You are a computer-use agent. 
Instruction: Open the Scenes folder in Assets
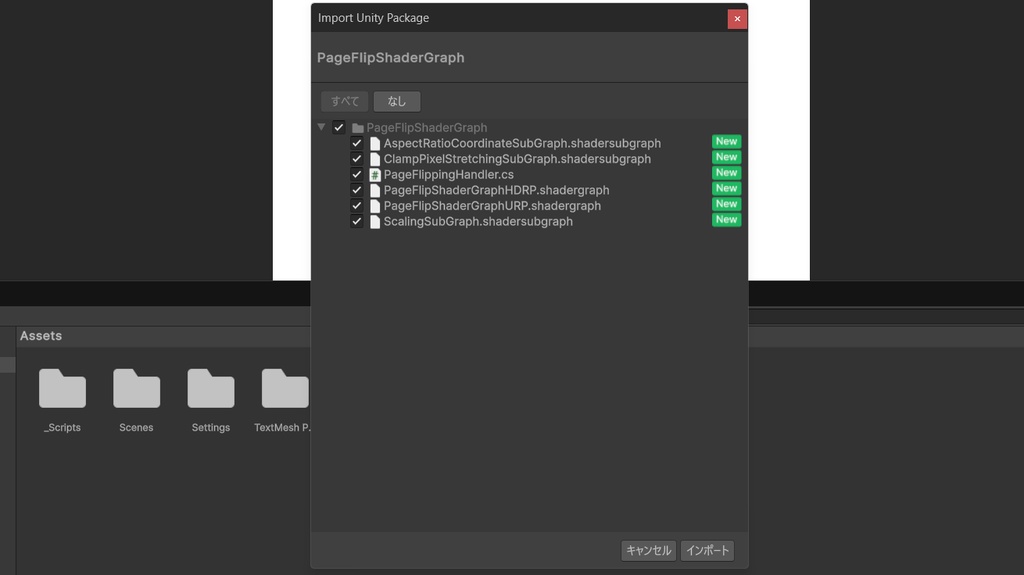pos(136,389)
